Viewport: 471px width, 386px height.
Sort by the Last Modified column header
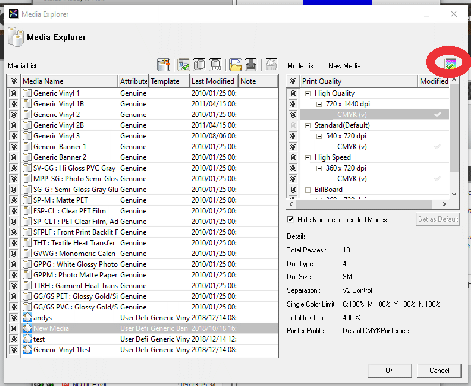pyautogui.click(x=214, y=81)
